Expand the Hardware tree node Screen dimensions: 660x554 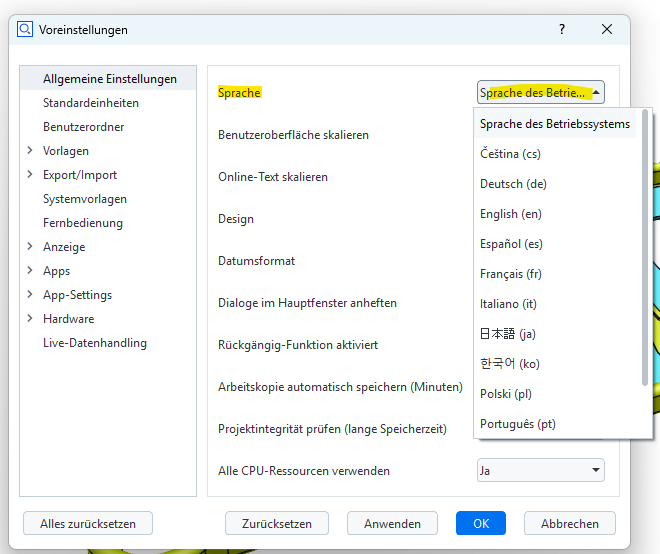pyautogui.click(x=31, y=319)
